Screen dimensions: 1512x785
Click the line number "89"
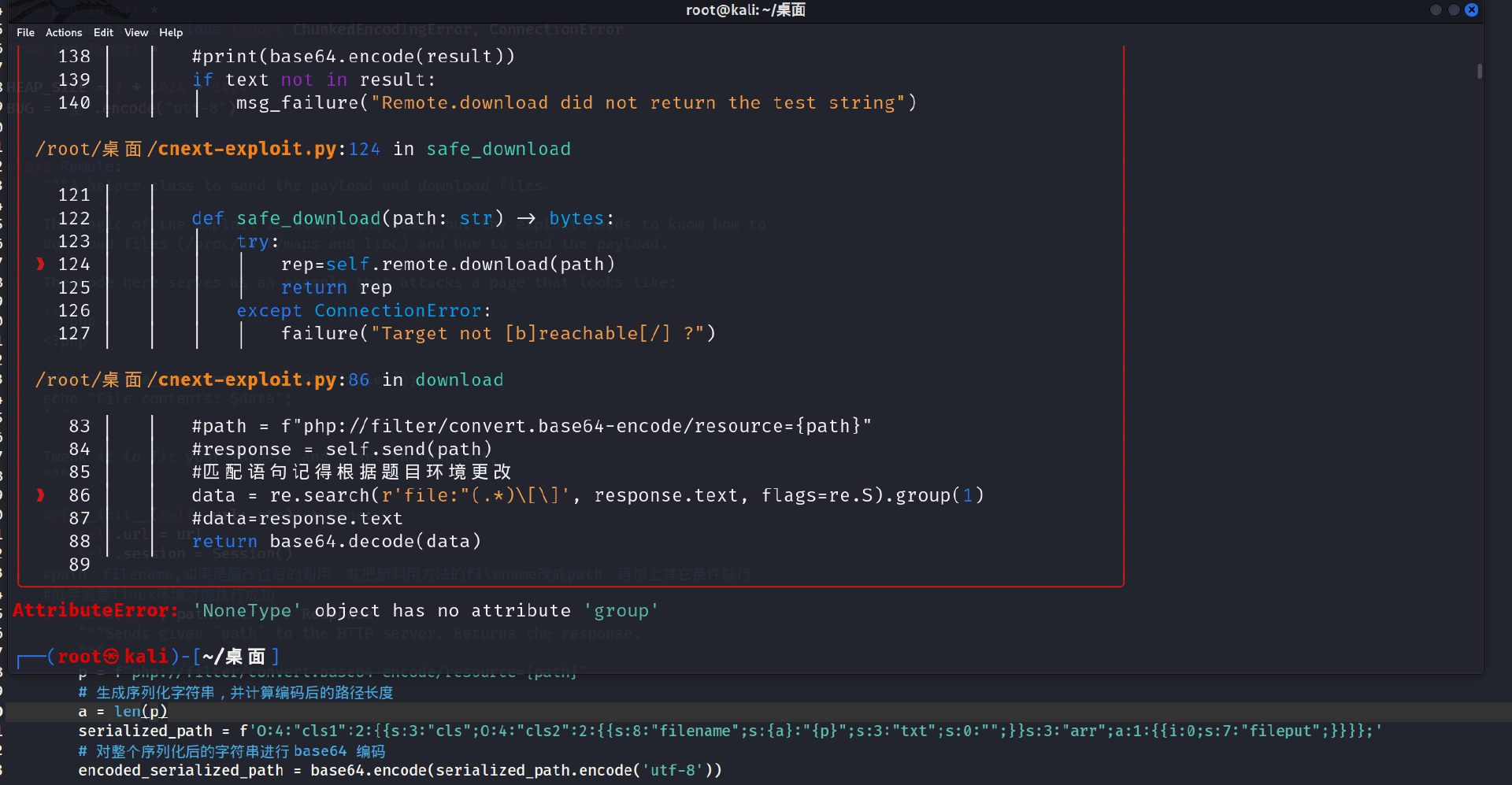80,565
